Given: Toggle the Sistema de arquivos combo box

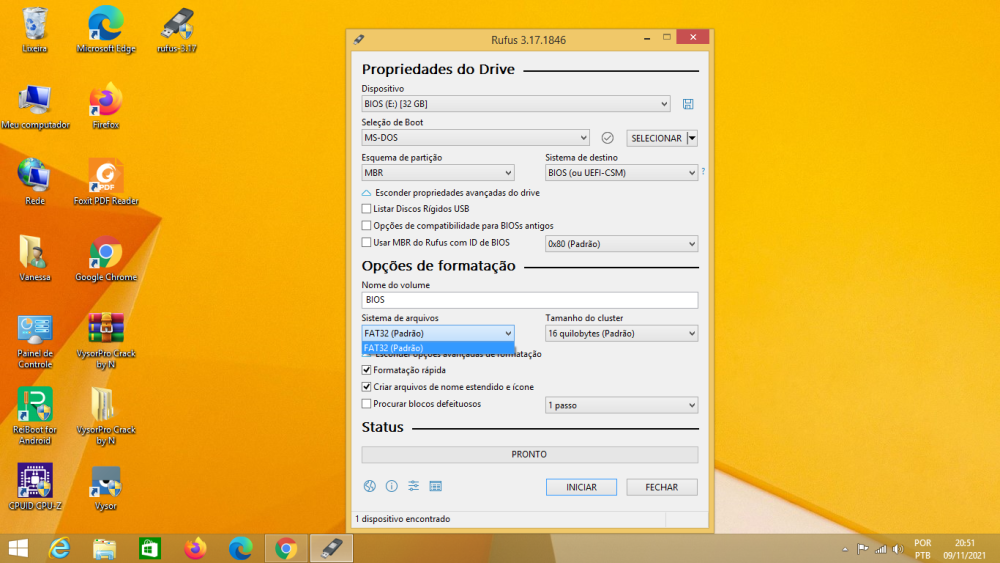Looking at the screenshot, I should pyautogui.click(x=438, y=333).
